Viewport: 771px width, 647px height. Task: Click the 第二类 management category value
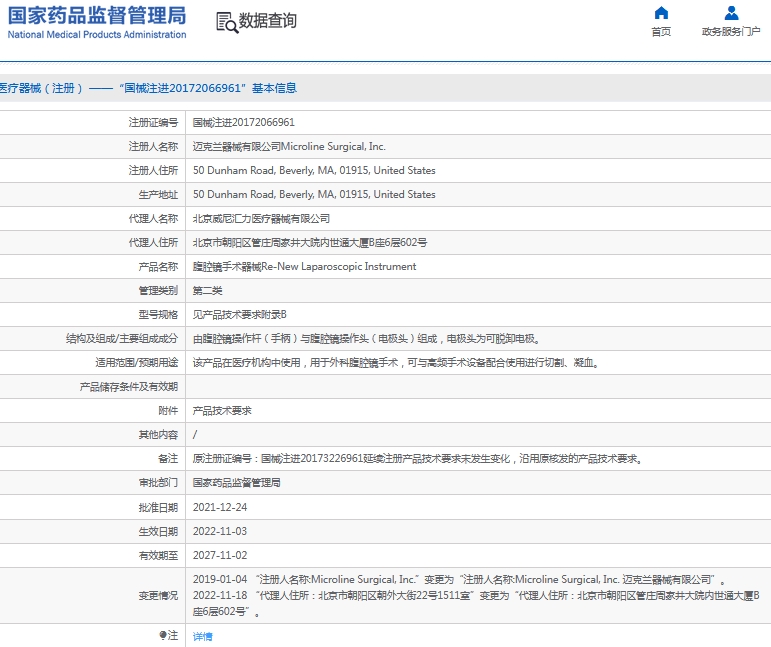207,291
